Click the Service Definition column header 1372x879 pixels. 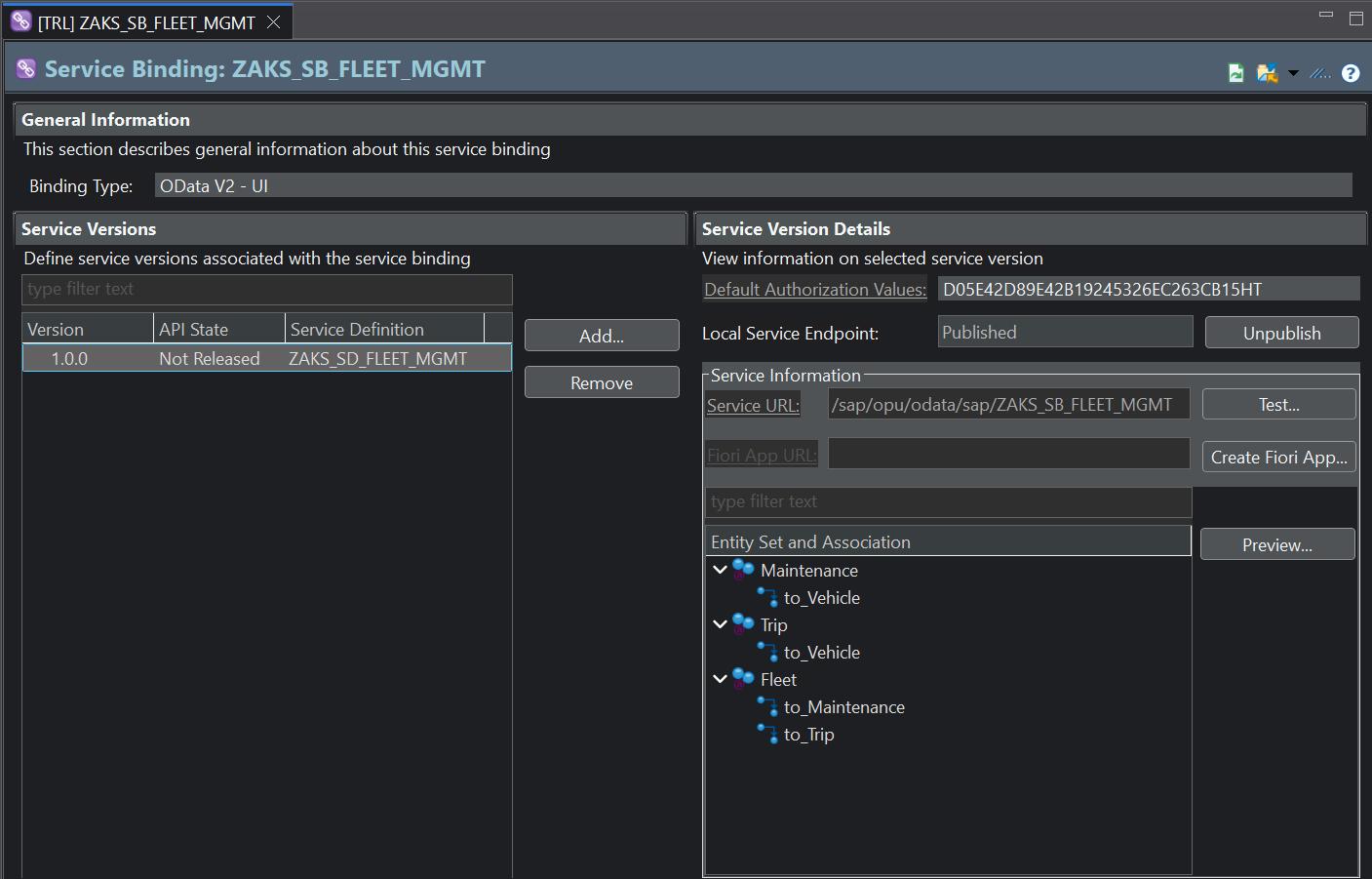click(x=384, y=329)
